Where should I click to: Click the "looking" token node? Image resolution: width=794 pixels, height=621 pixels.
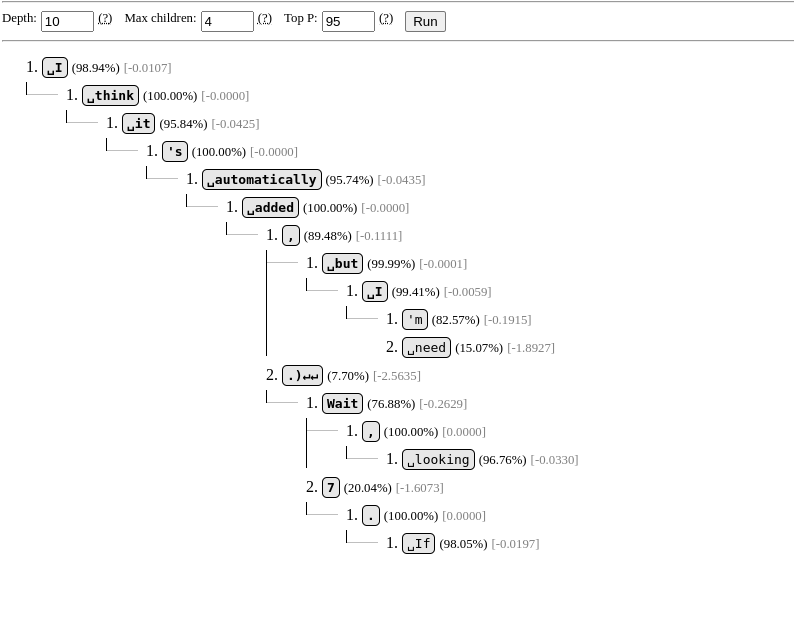438,460
